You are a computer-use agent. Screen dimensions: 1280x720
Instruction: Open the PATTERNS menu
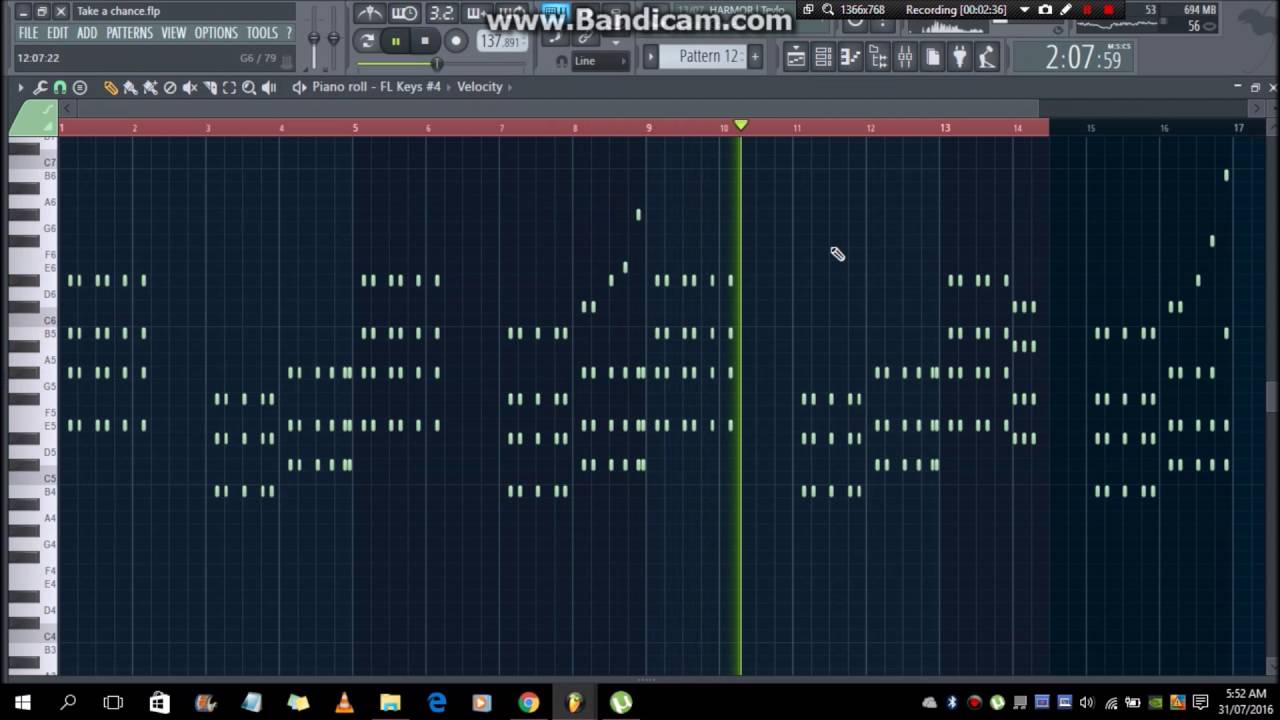point(129,33)
